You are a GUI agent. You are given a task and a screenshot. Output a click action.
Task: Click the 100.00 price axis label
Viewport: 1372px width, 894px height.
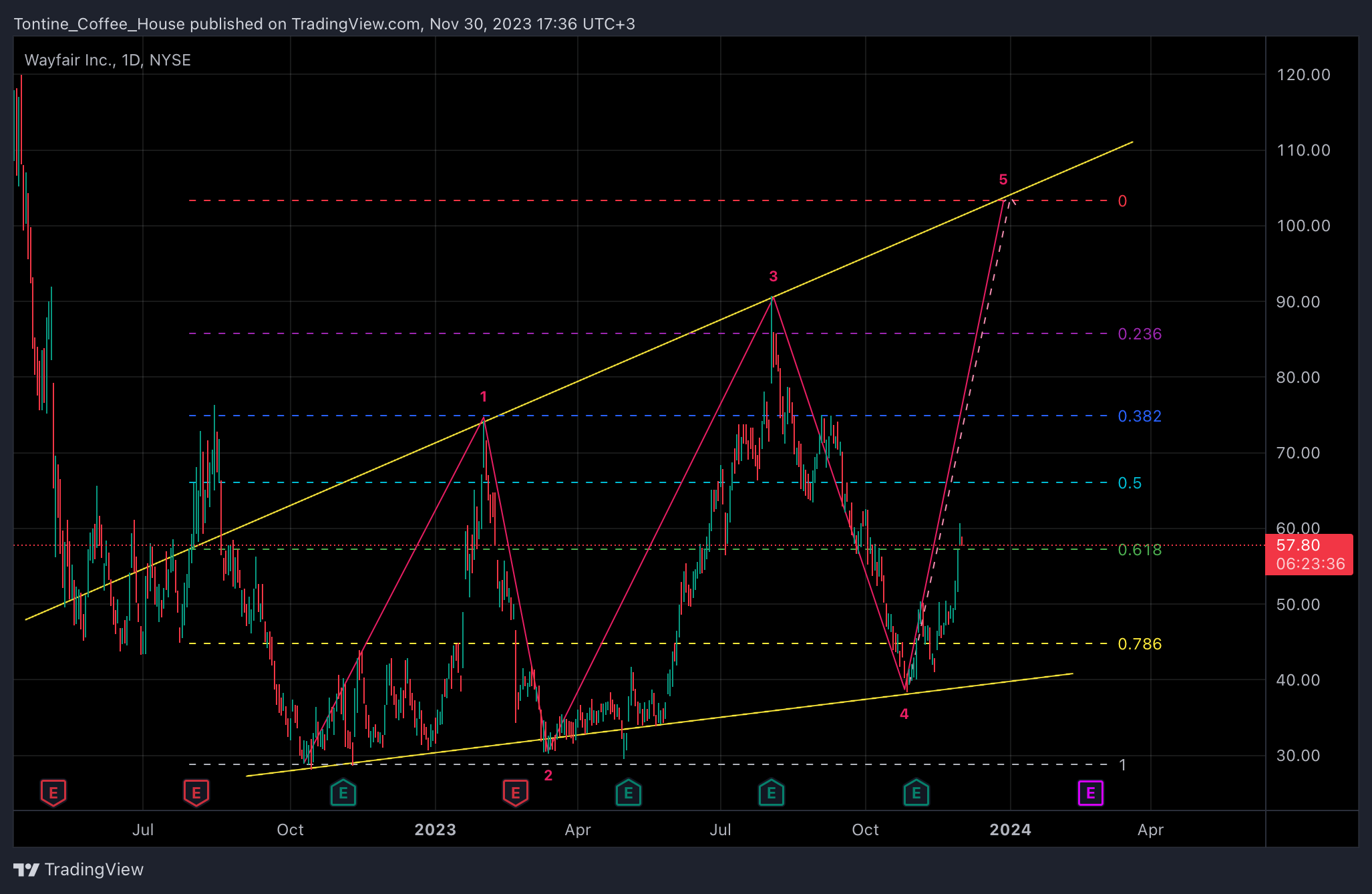point(1304,226)
